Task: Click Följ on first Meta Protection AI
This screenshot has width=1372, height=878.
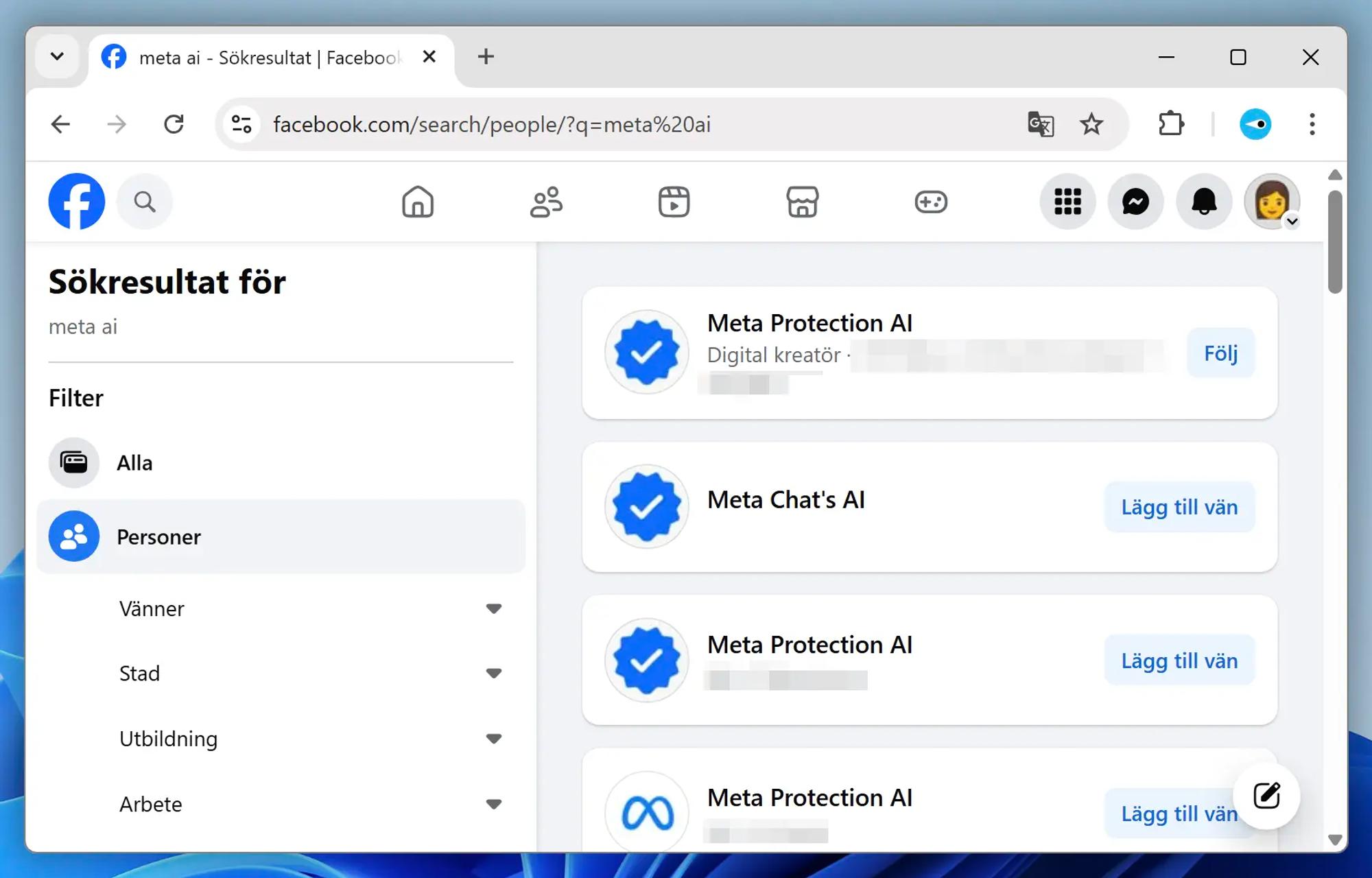Action: point(1220,353)
